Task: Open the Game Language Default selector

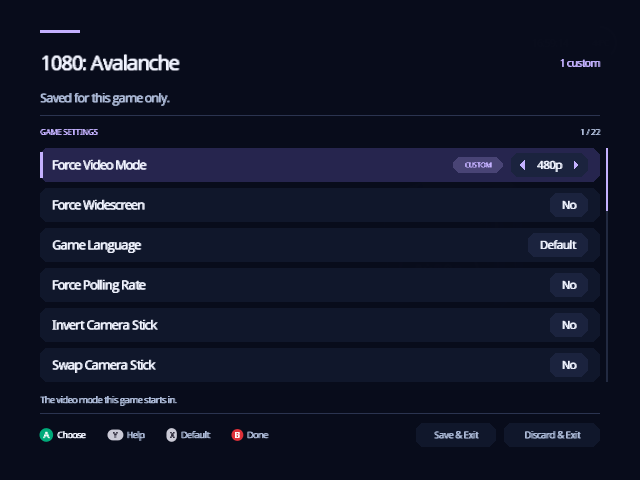Action: click(558, 245)
